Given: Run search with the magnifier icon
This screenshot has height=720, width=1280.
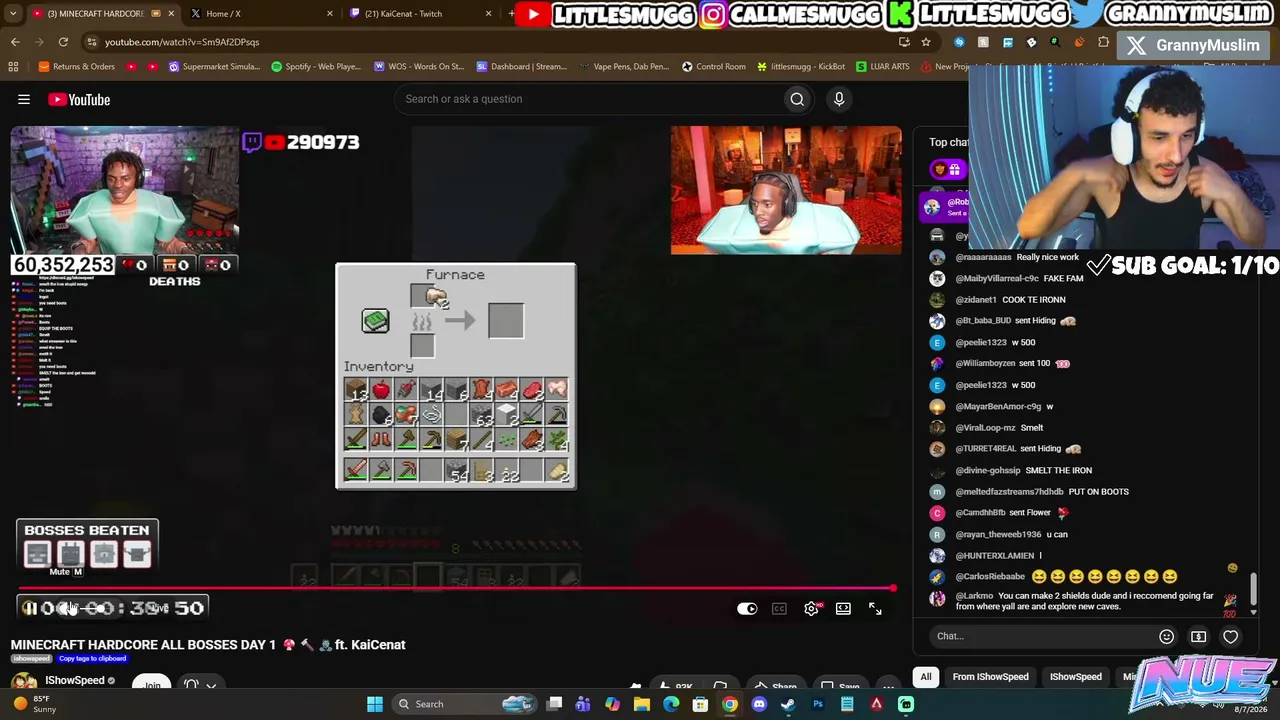Looking at the screenshot, I should click(797, 99).
